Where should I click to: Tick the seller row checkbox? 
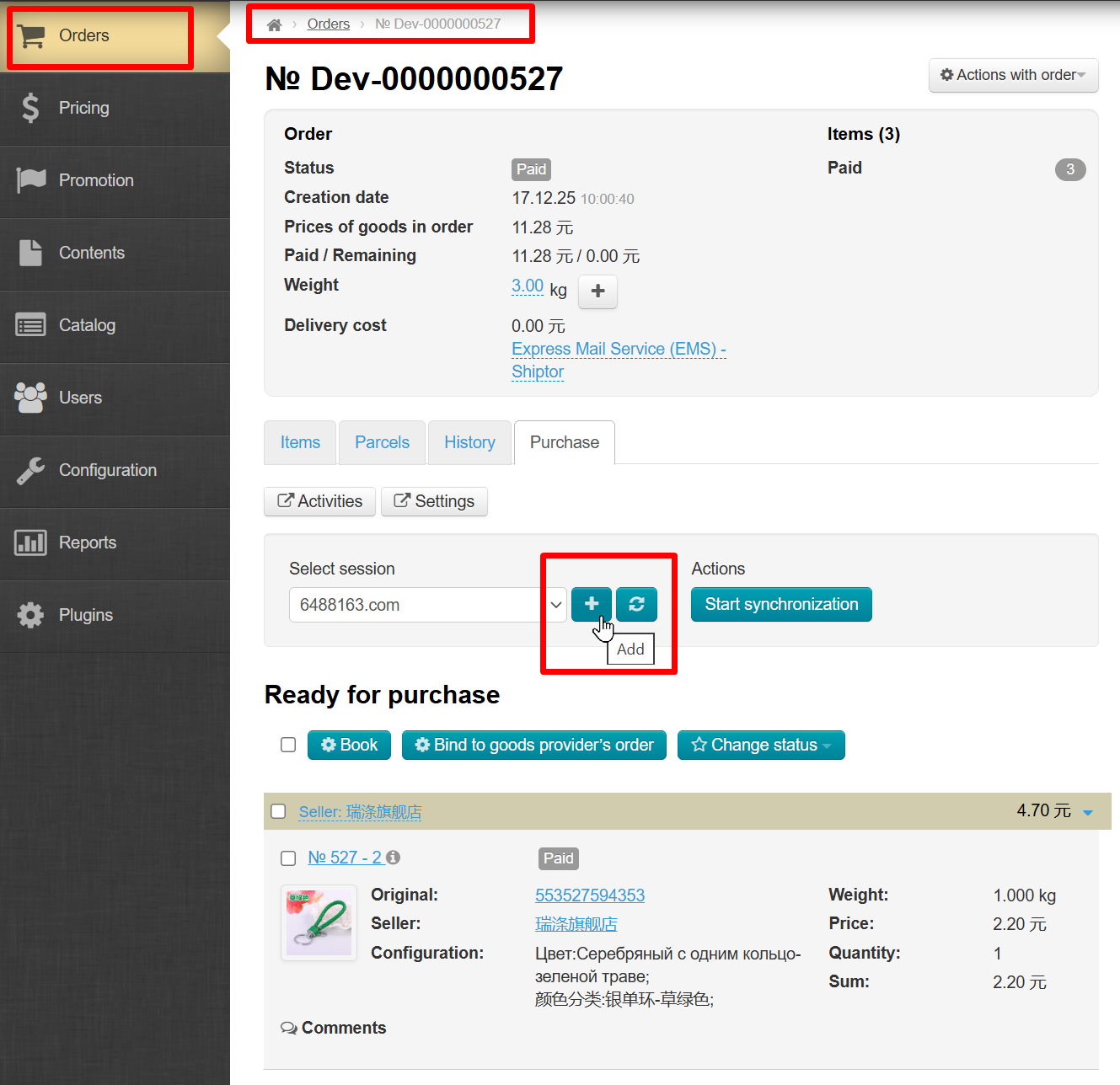278,811
